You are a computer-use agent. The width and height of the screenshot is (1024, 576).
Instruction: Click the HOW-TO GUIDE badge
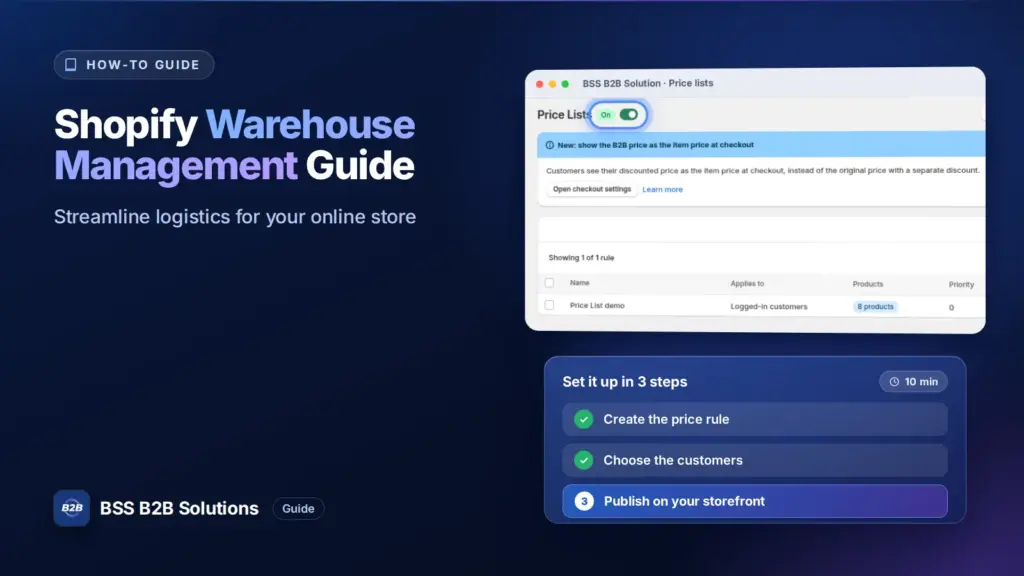point(134,65)
